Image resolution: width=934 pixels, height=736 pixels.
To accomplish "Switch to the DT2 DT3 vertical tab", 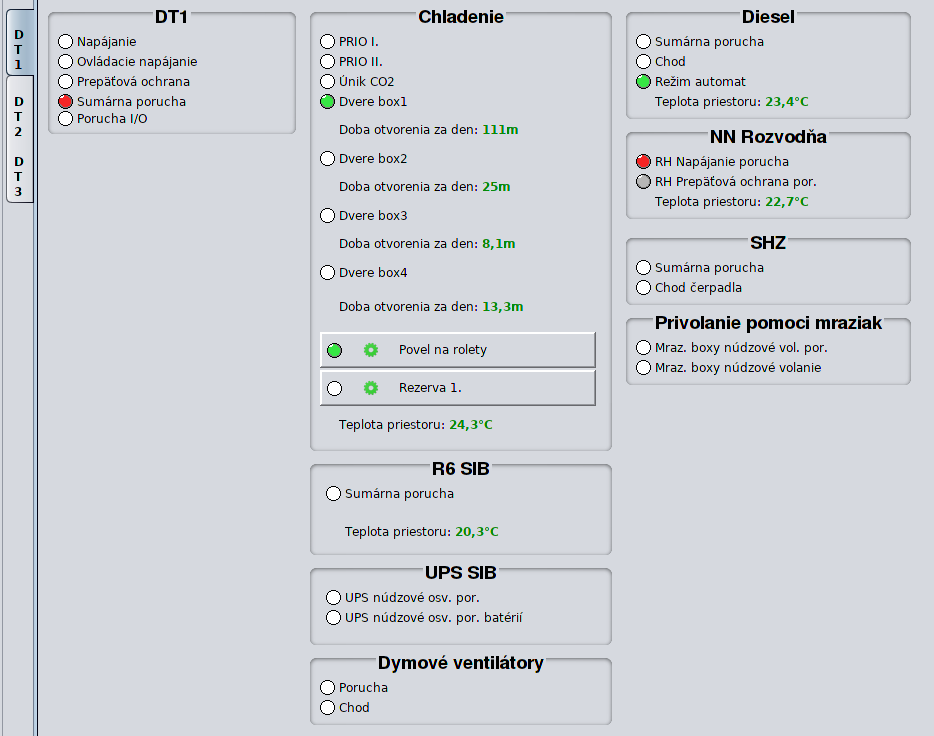I will [19, 139].
